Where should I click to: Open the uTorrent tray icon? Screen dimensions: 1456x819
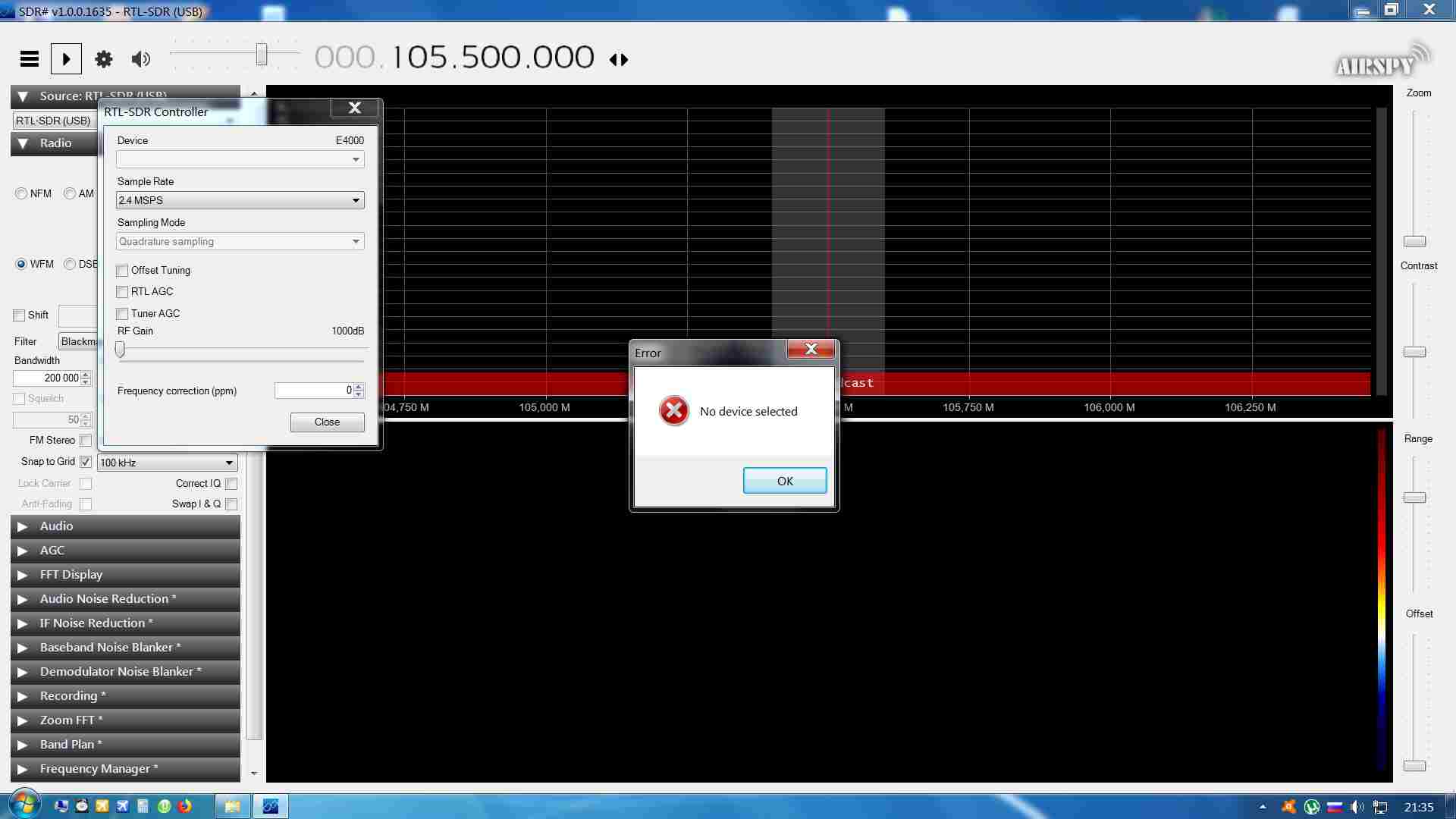(1312, 807)
